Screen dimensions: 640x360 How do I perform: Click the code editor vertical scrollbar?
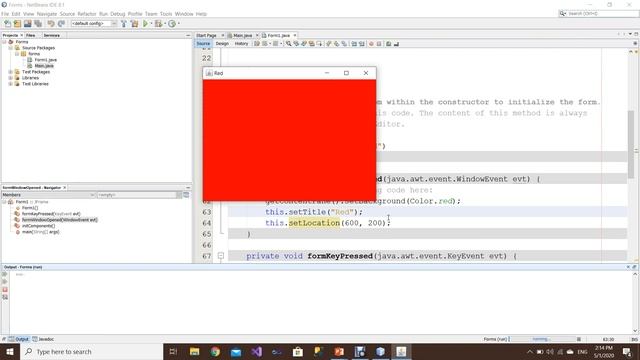[631, 144]
